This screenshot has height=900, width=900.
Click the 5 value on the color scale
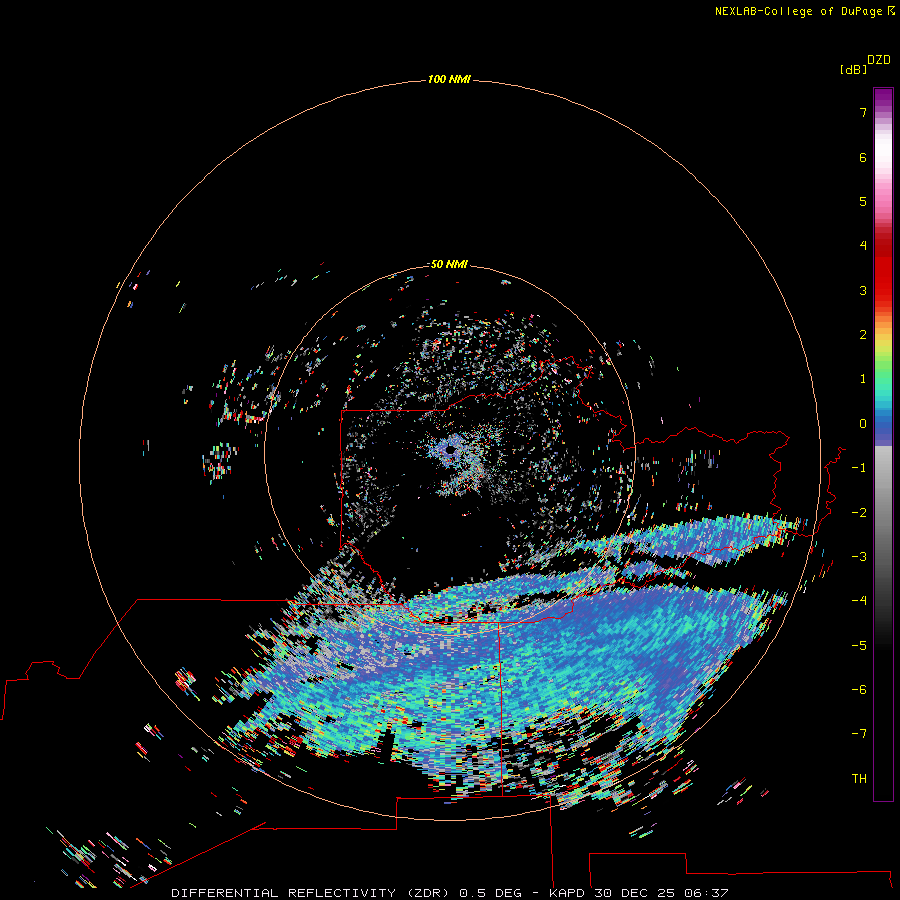[863, 201]
